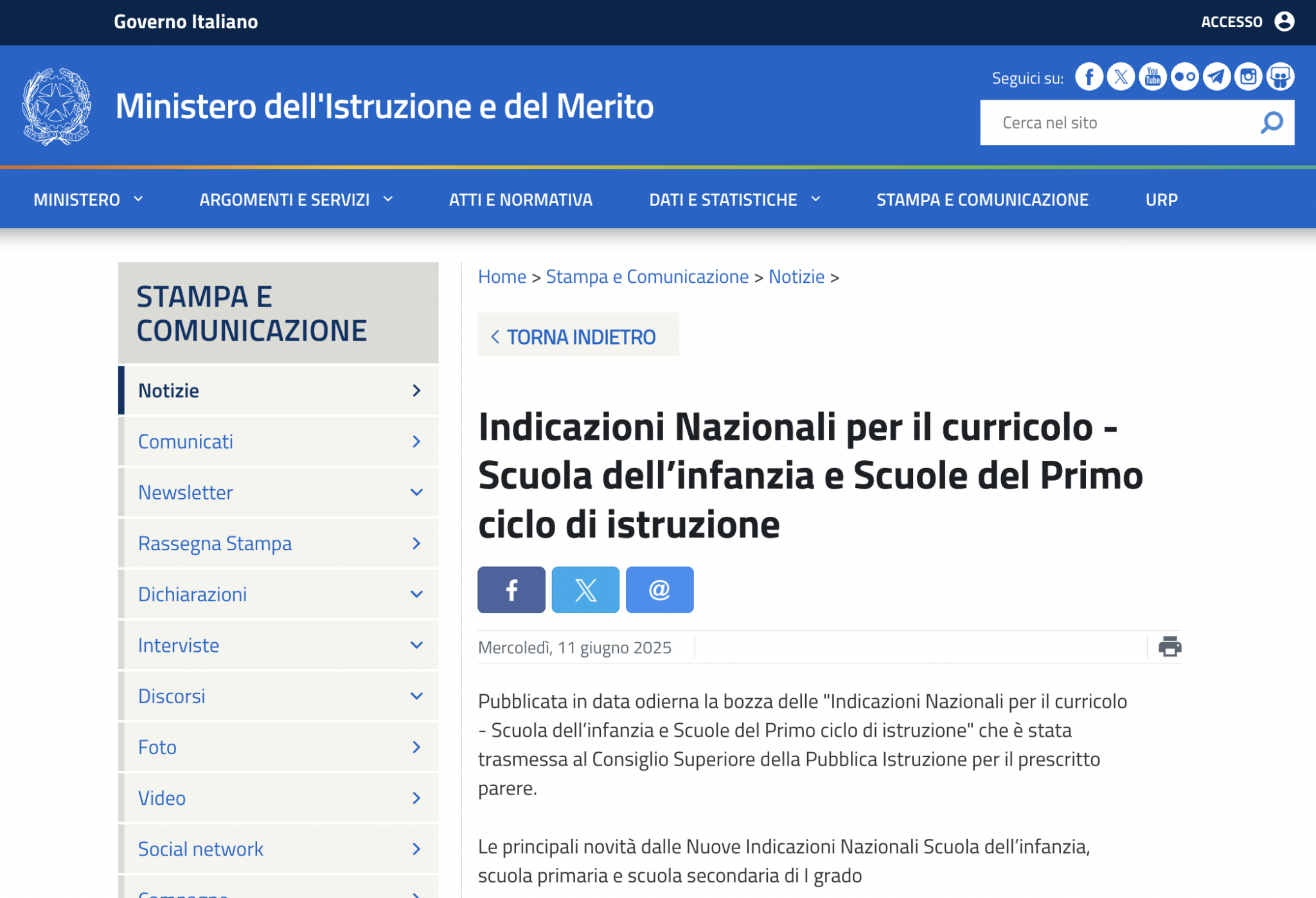The image size is (1316, 898).
Task: Select Comunicati in the sidebar
Action: tap(279, 441)
